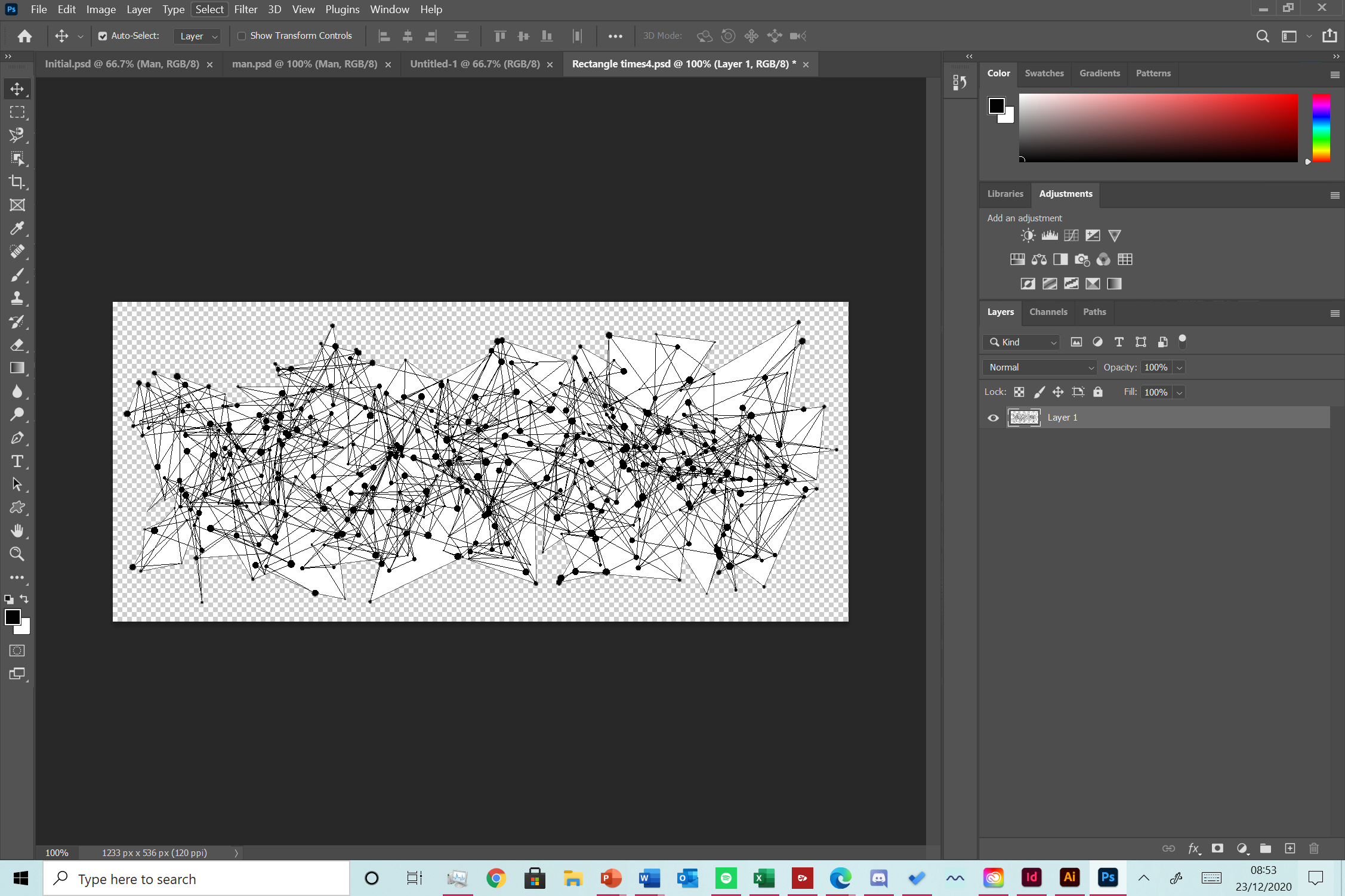Screen dimensions: 1345x896
Task: Expand the Opacity value dropdown
Action: [1179, 367]
